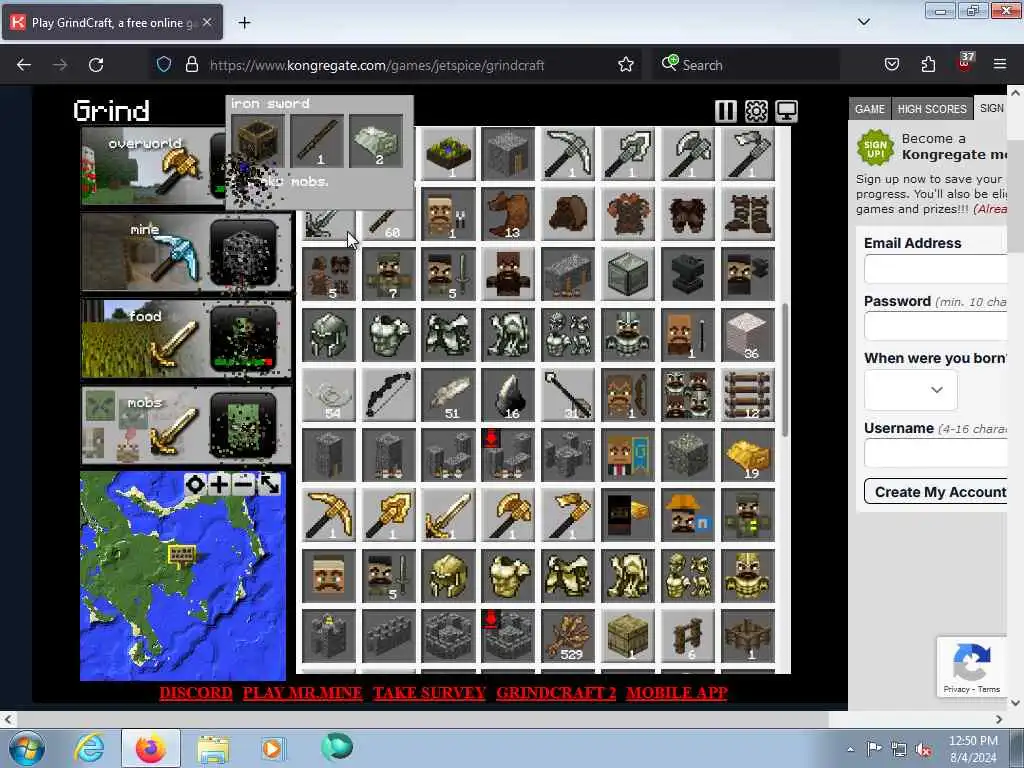Screen dimensions: 1024x768
Task: Show hidden tray icons arrow
Action: pyautogui.click(x=850, y=749)
